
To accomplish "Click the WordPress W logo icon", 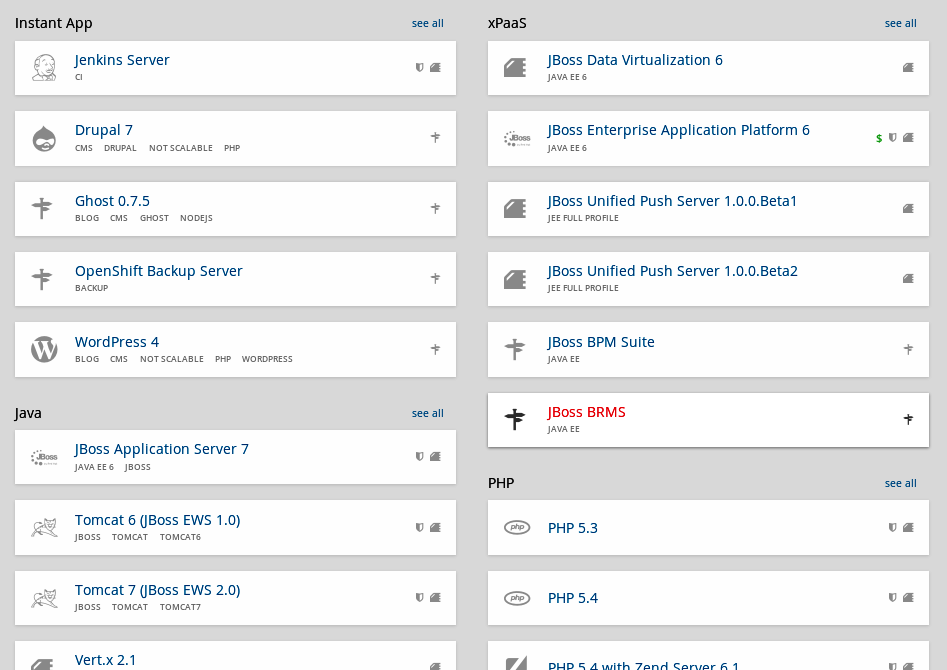I will tap(44, 349).
